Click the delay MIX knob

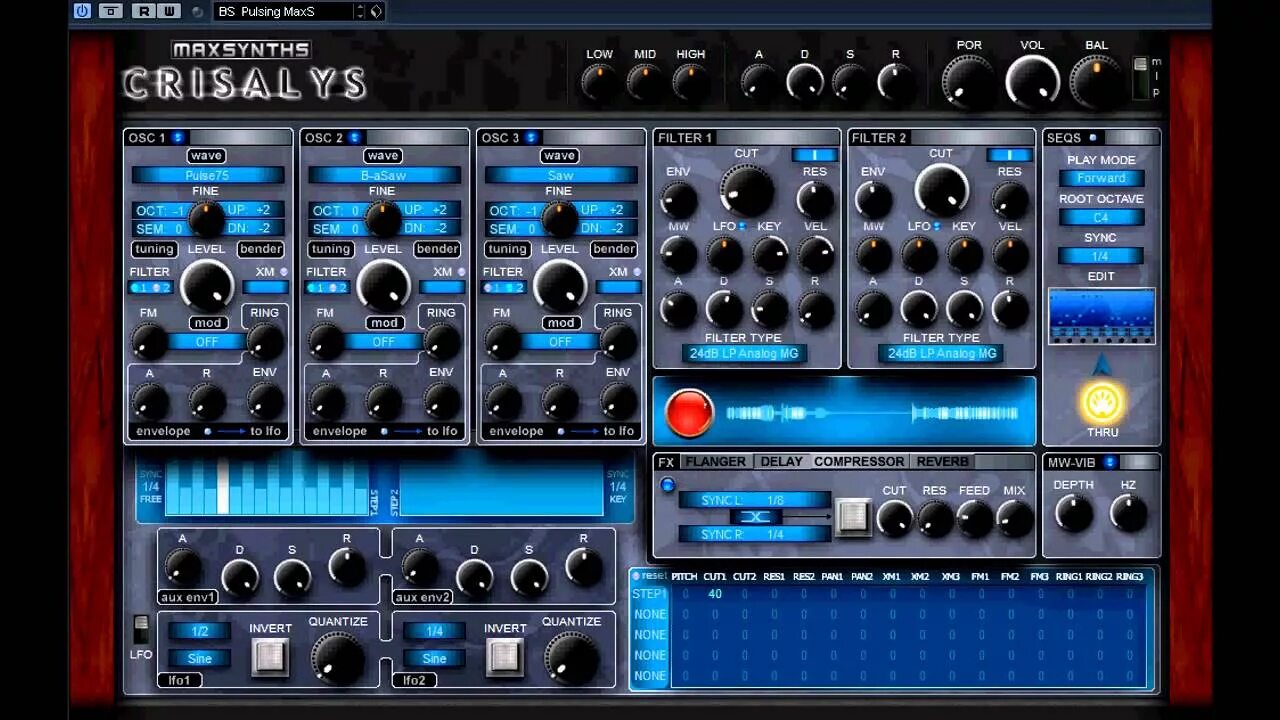[x=1014, y=517]
